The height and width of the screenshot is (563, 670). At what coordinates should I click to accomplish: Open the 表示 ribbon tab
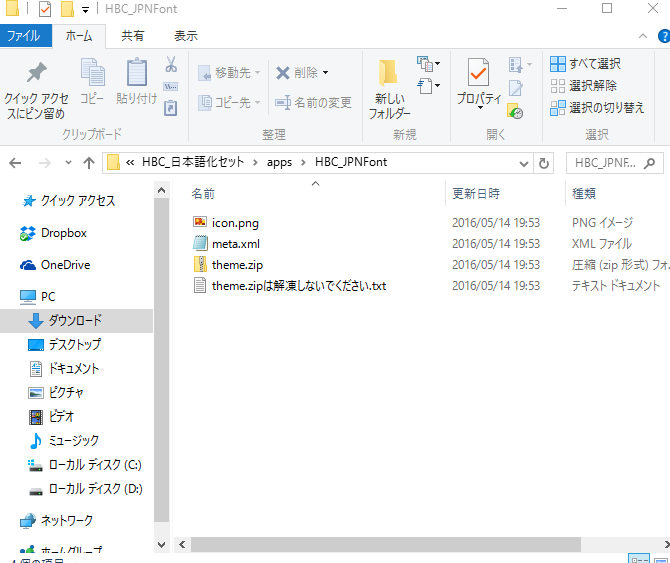[185, 36]
